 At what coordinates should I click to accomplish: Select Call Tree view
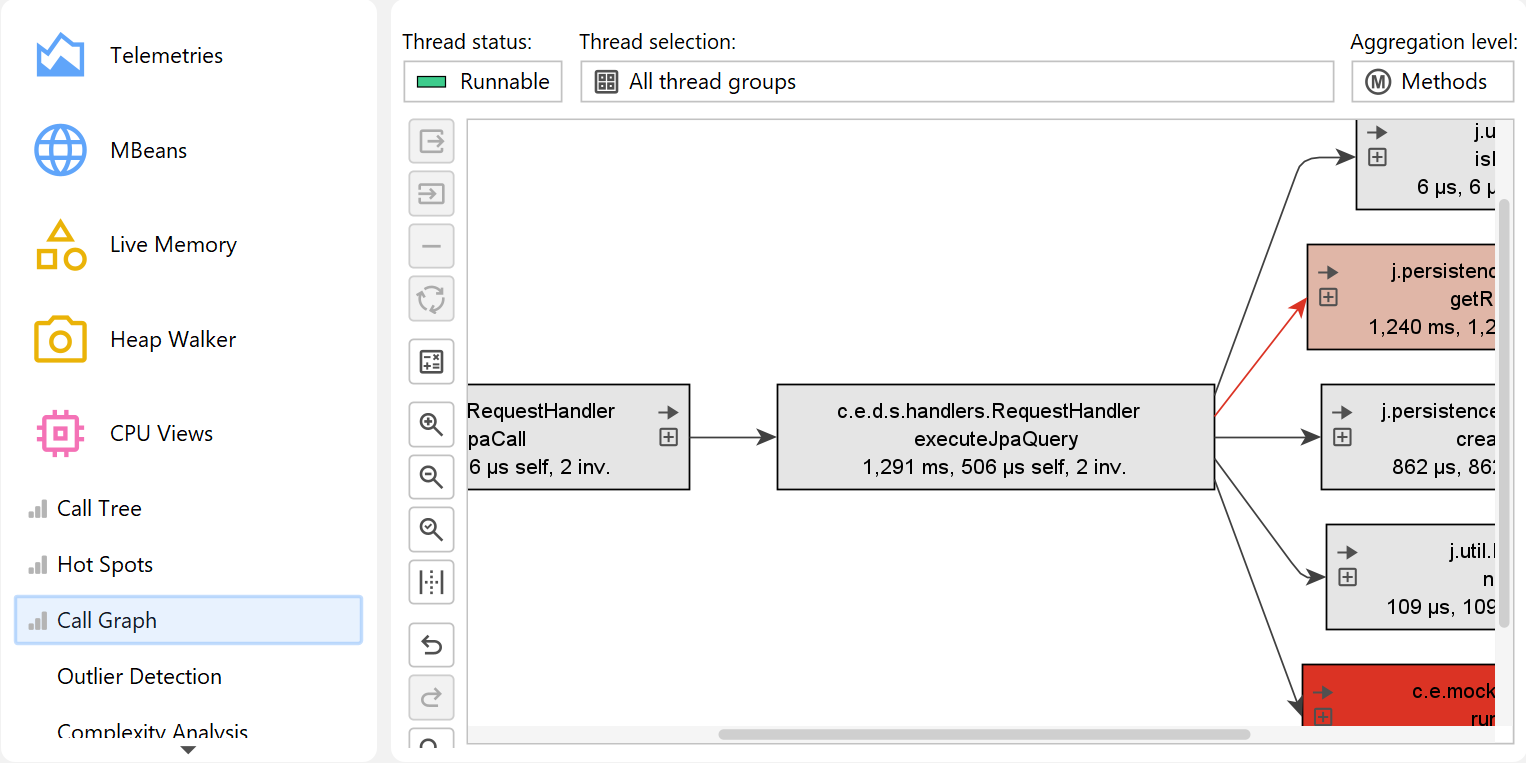click(99, 509)
